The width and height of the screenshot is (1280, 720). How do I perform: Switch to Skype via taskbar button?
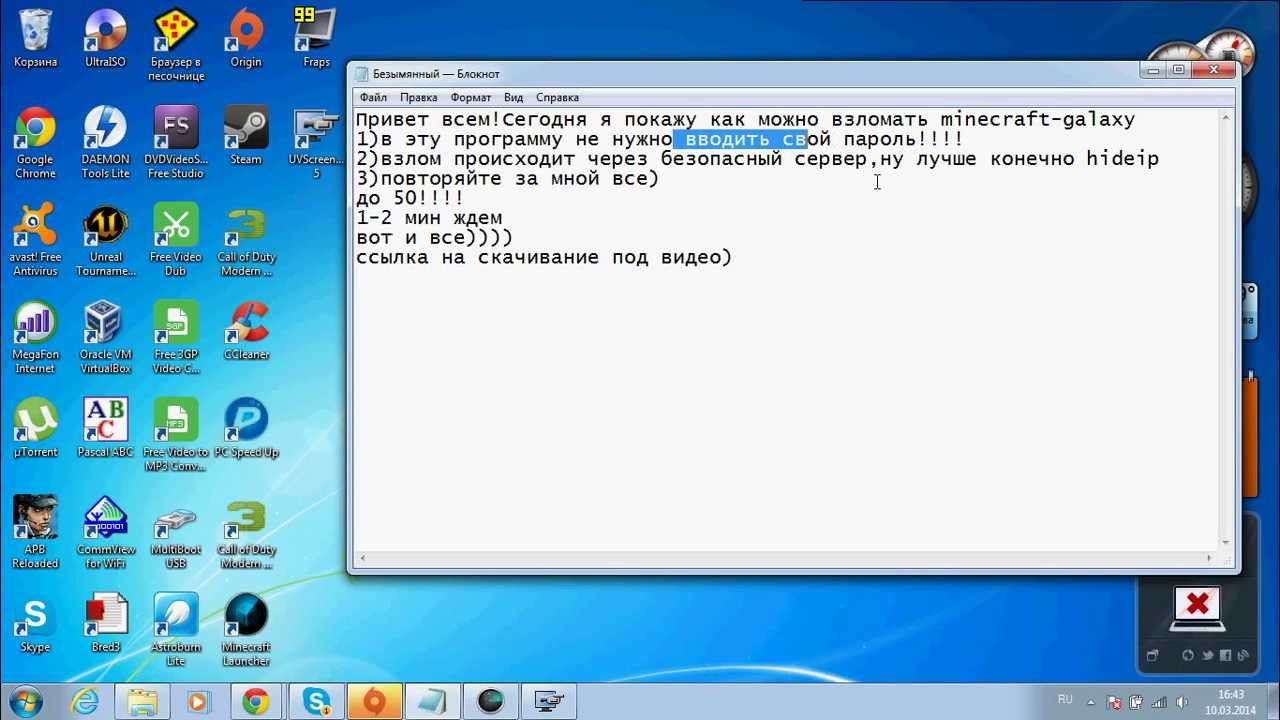(316, 702)
